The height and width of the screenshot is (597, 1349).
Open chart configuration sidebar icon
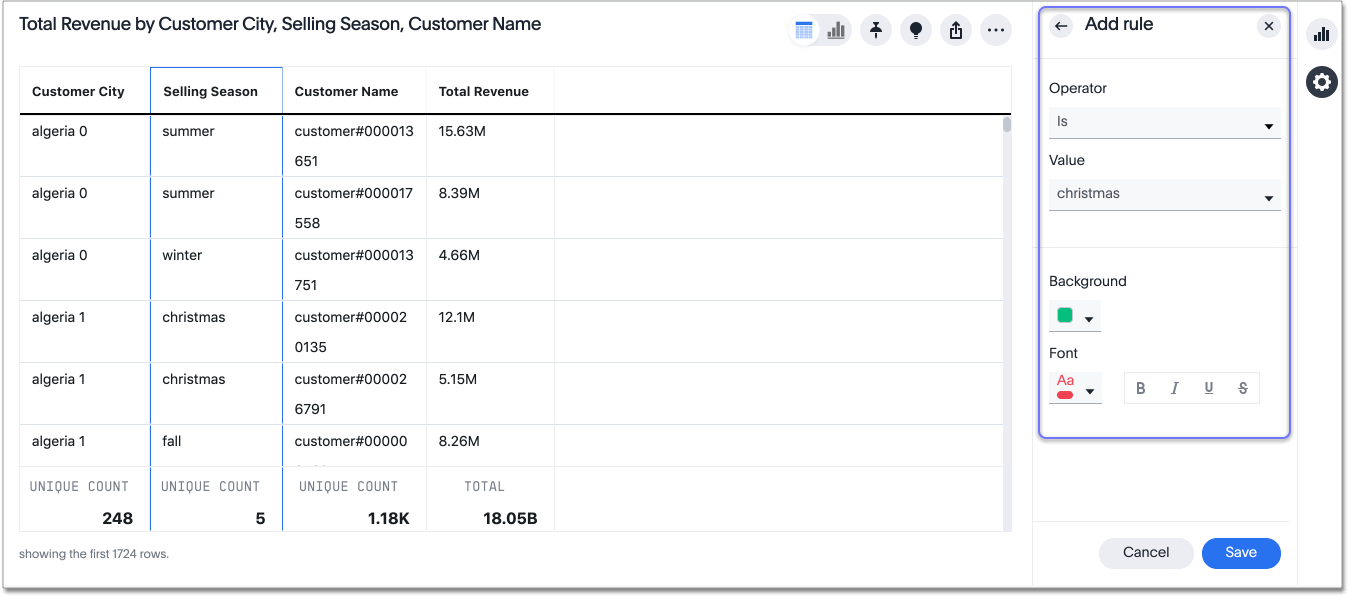pyautogui.click(x=1322, y=34)
